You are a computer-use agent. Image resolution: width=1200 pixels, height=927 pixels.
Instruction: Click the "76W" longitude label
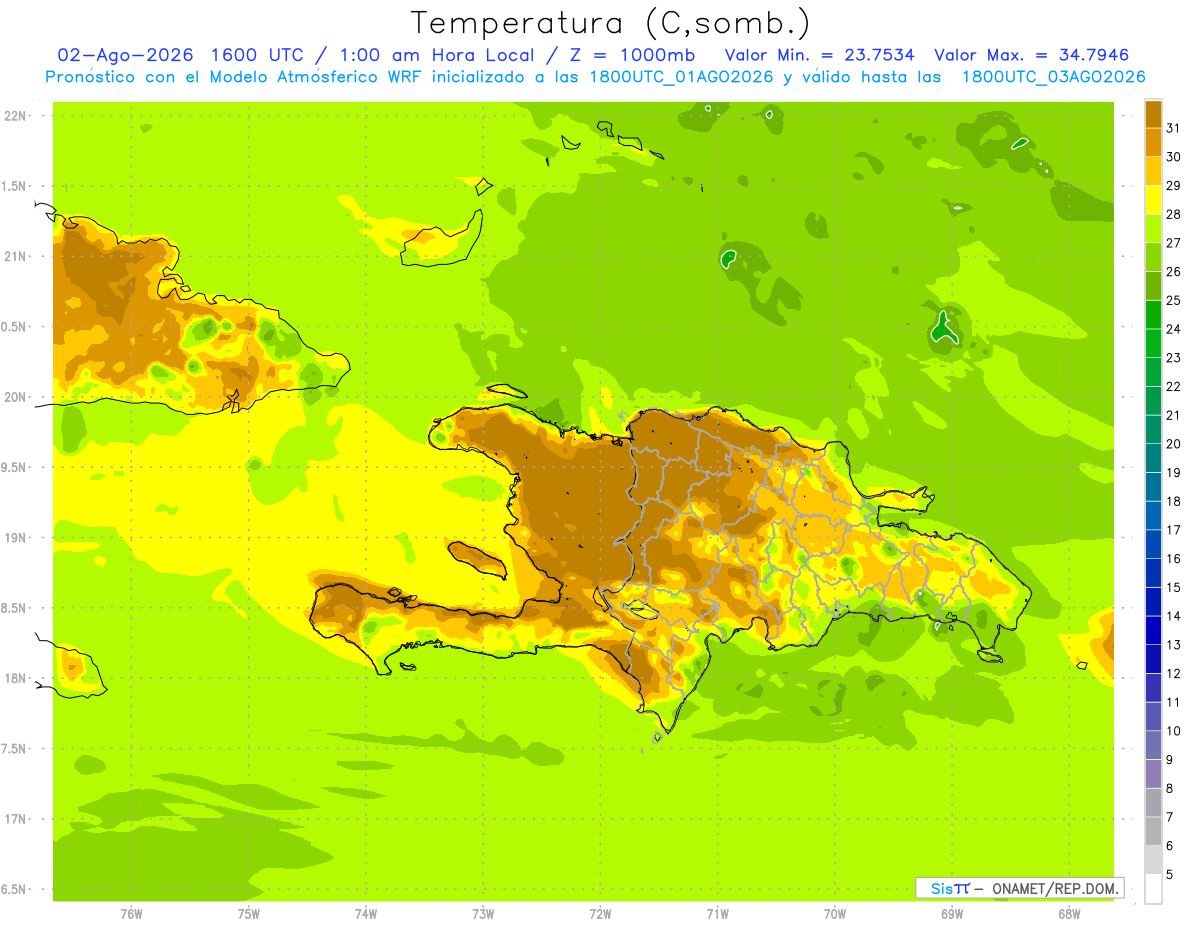coord(131,914)
